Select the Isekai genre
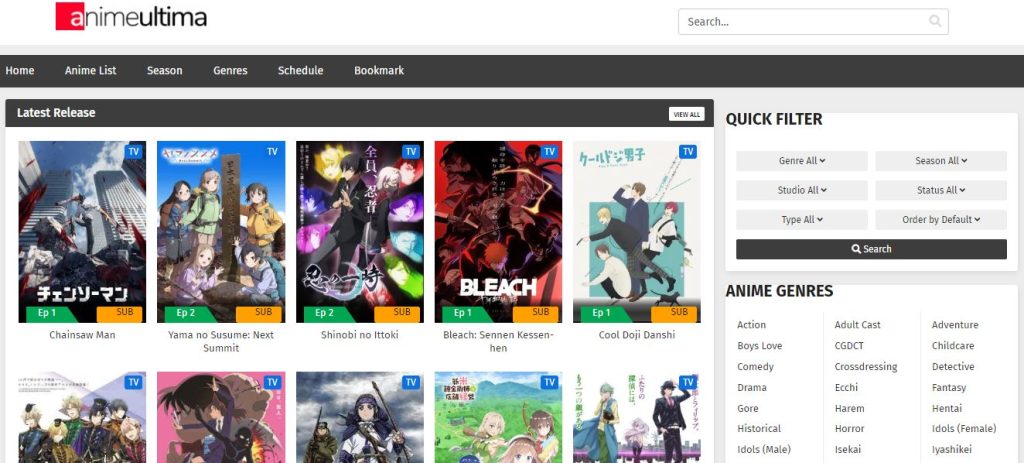Image resolution: width=1024 pixels, height=463 pixels. (x=848, y=450)
